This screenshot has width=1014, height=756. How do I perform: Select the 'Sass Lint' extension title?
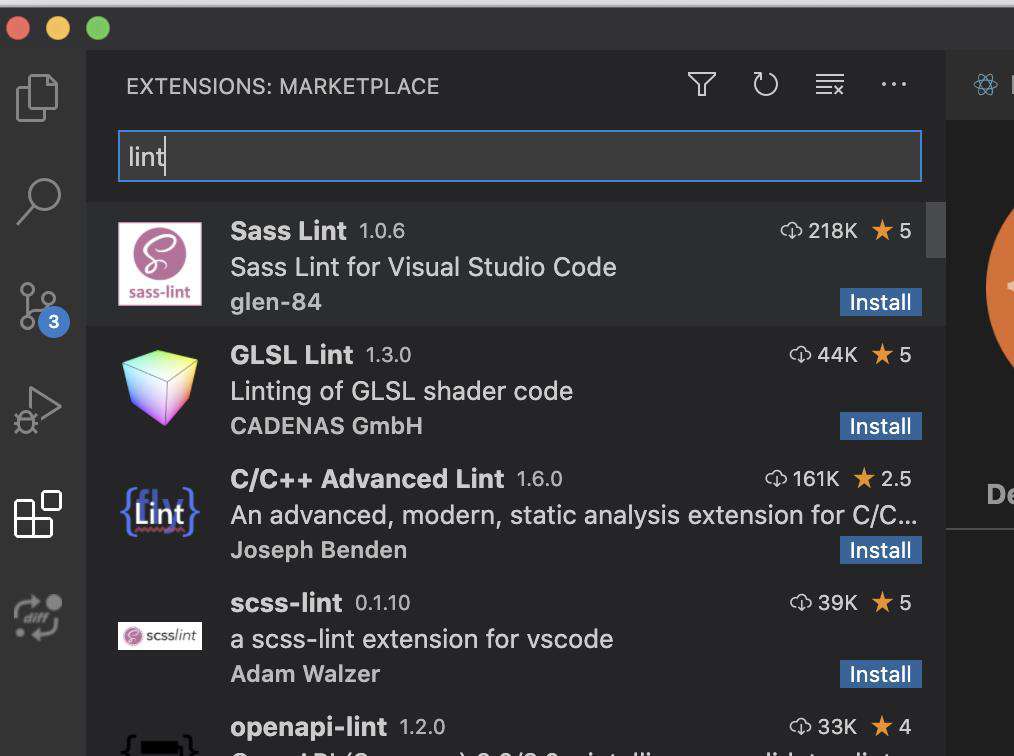(288, 231)
